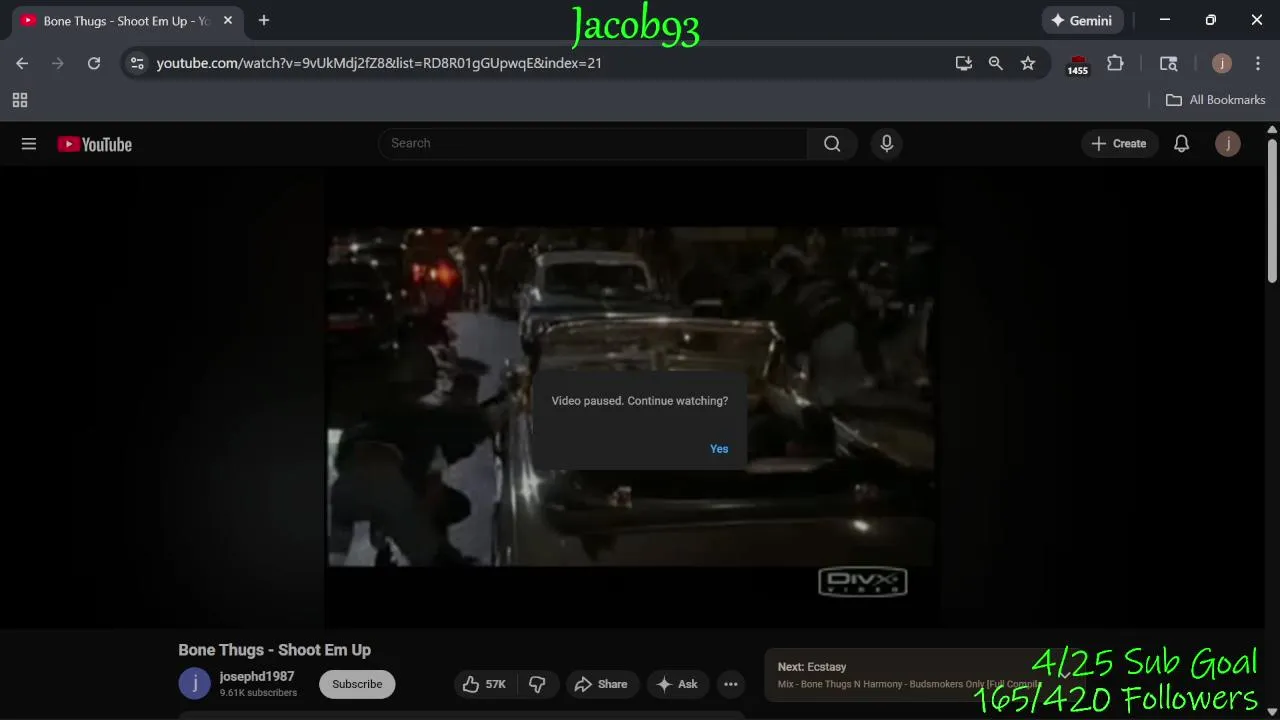The width and height of the screenshot is (1280, 720).
Task: Open josephd1987 channel avatar
Action: click(195, 684)
